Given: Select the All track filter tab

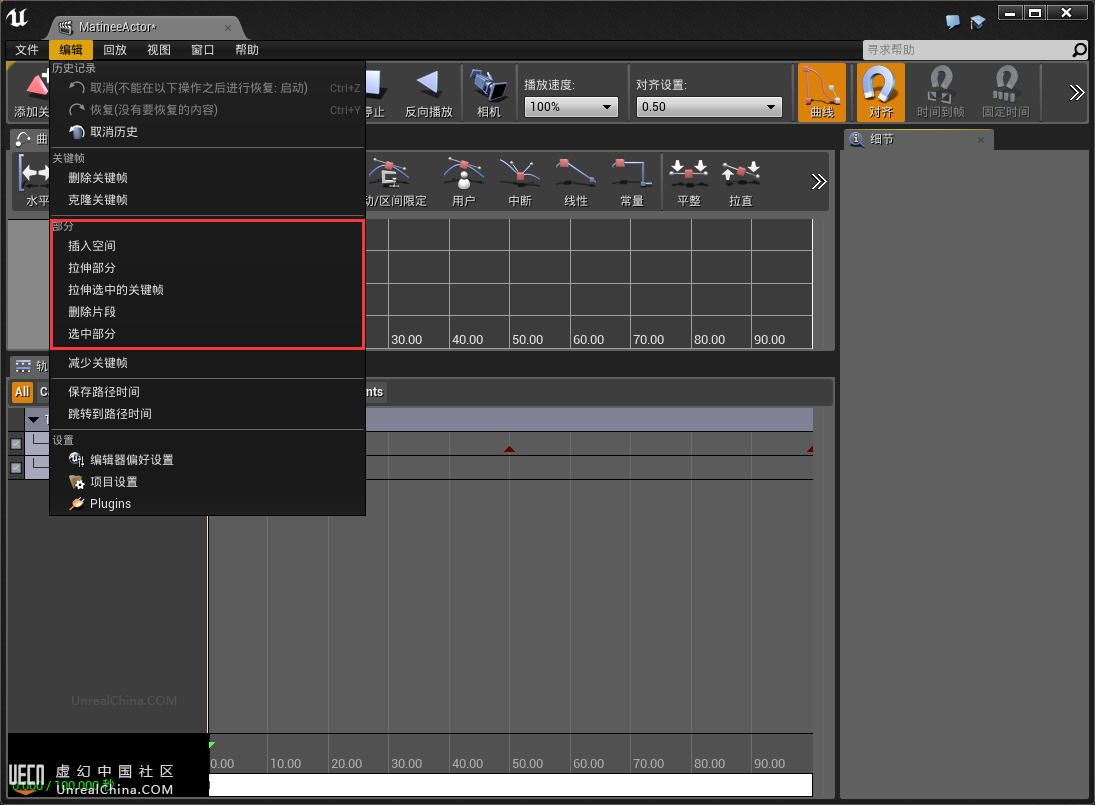Looking at the screenshot, I should pyautogui.click(x=22, y=392).
